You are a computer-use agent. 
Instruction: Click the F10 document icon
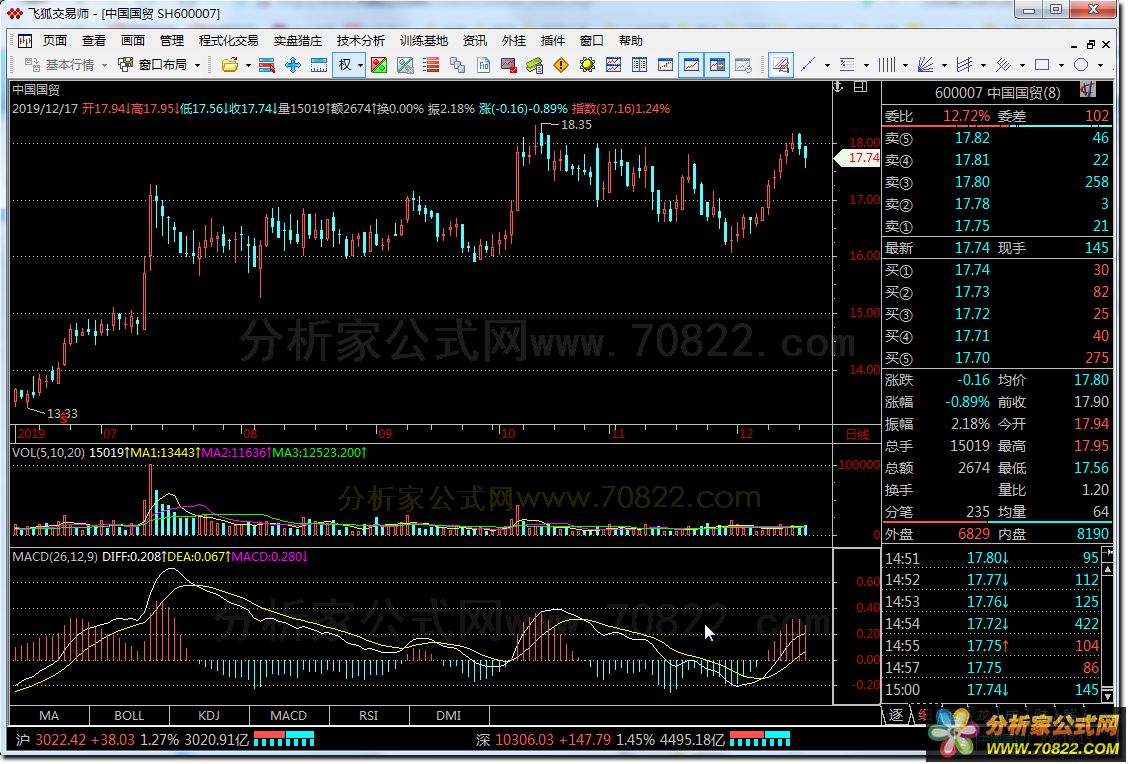(x=483, y=65)
